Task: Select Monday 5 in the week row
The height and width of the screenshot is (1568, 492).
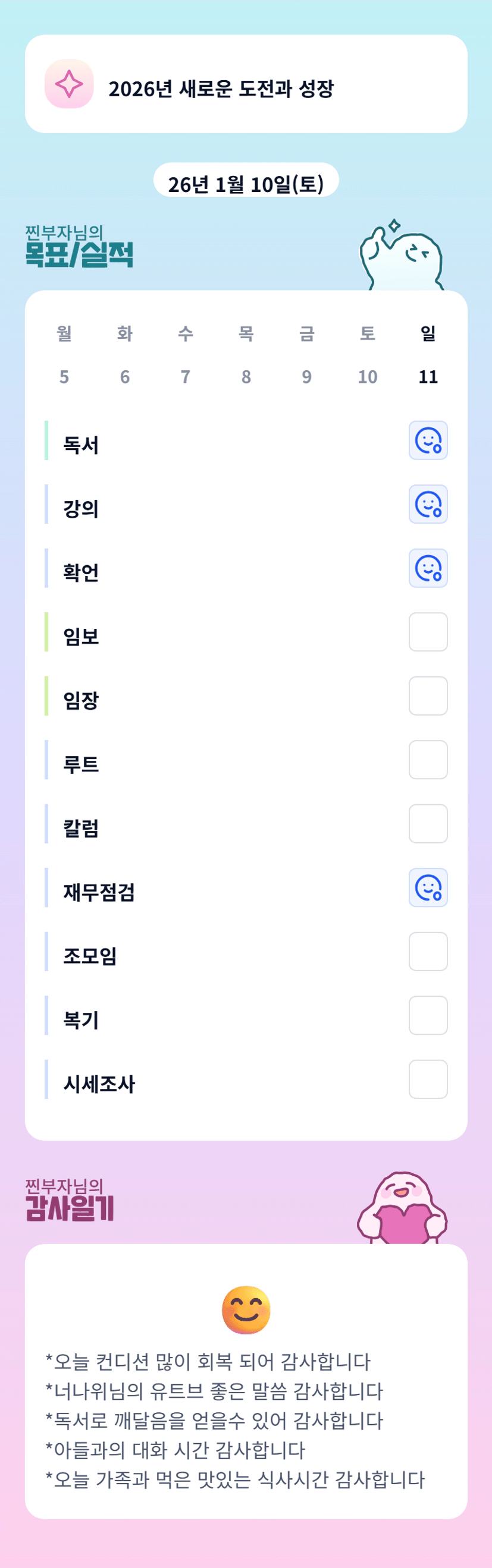Action: tap(64, 377)
